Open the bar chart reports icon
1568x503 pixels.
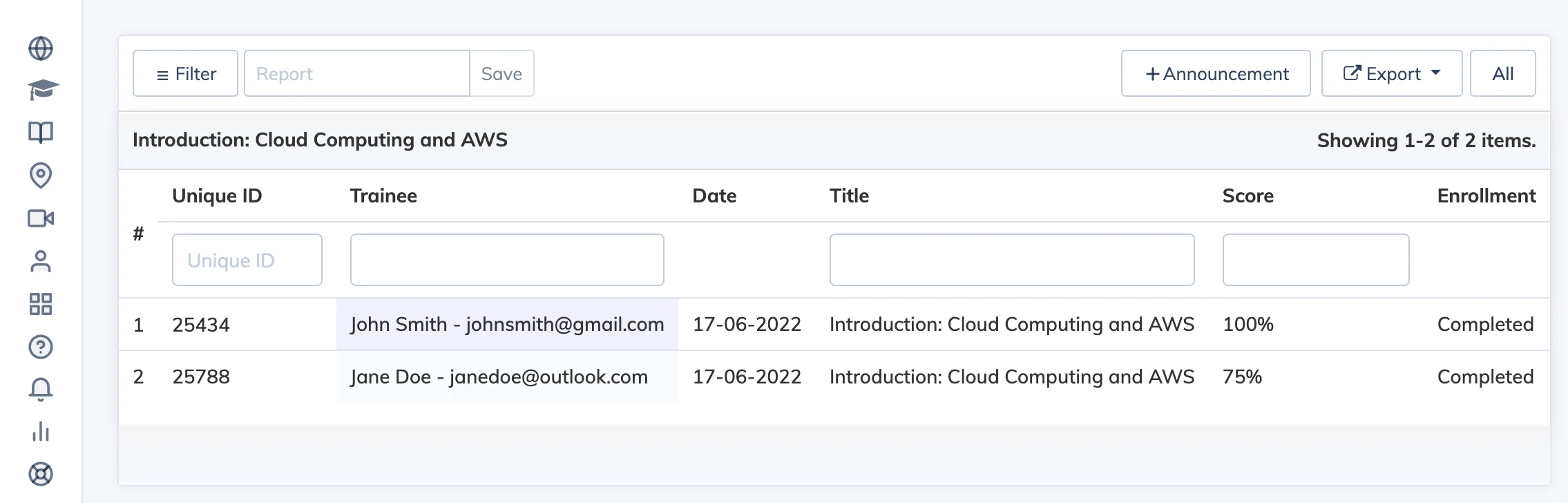tap(41, 432)
